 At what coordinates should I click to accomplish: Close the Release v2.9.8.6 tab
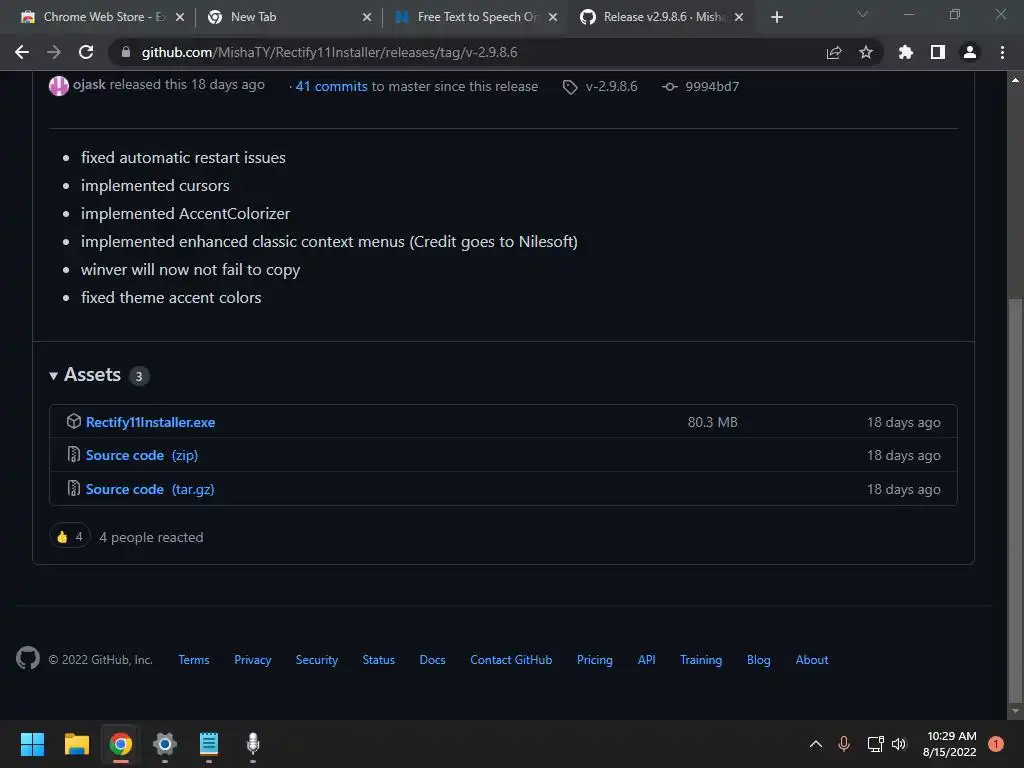(x=739, y=18)
